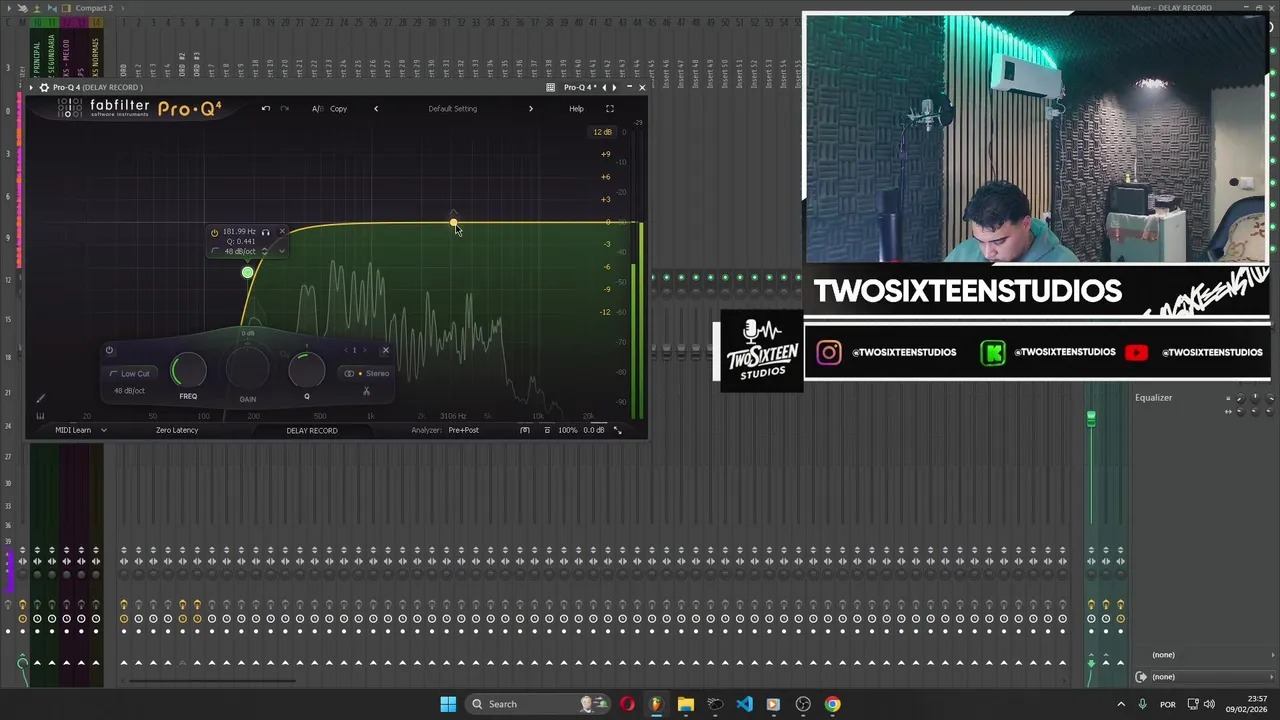Click the Undo arrow in Pro-Q 4

[265, 108]
